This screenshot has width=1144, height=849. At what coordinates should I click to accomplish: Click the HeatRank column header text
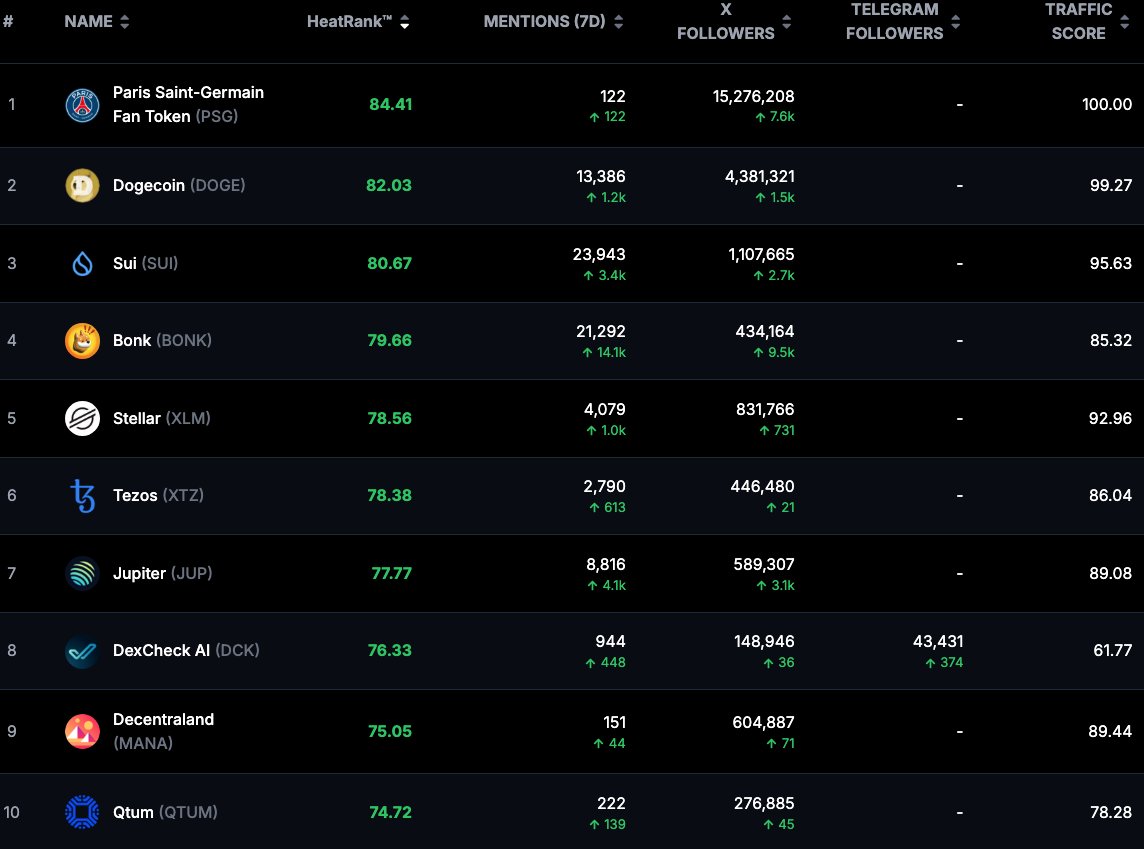tap(349, 22)
